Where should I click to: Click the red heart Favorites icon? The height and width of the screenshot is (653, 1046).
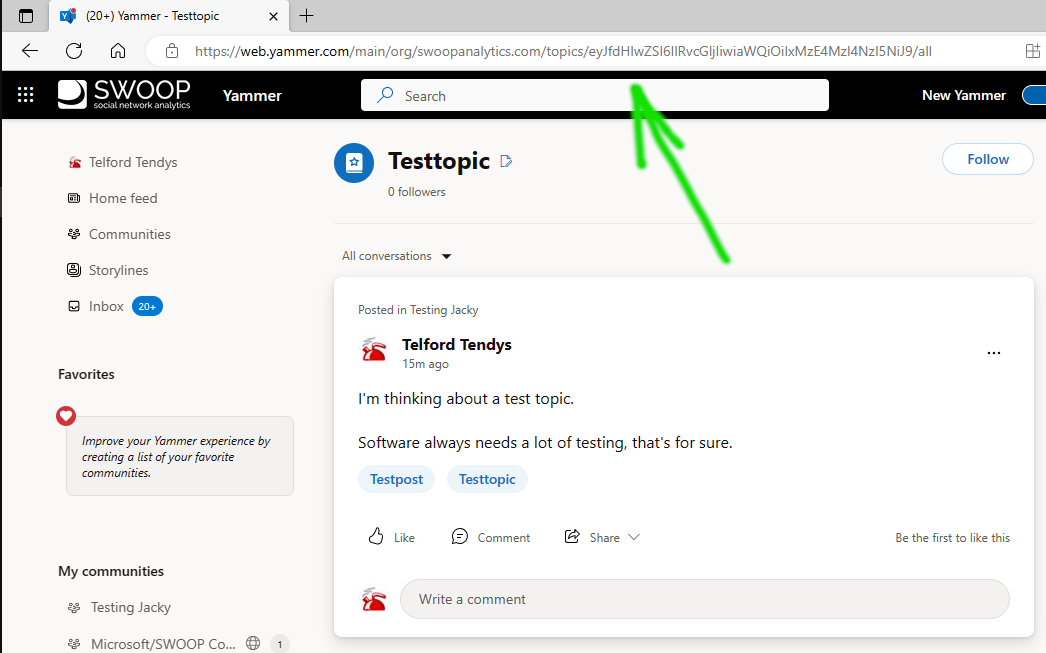pos(65,416)
